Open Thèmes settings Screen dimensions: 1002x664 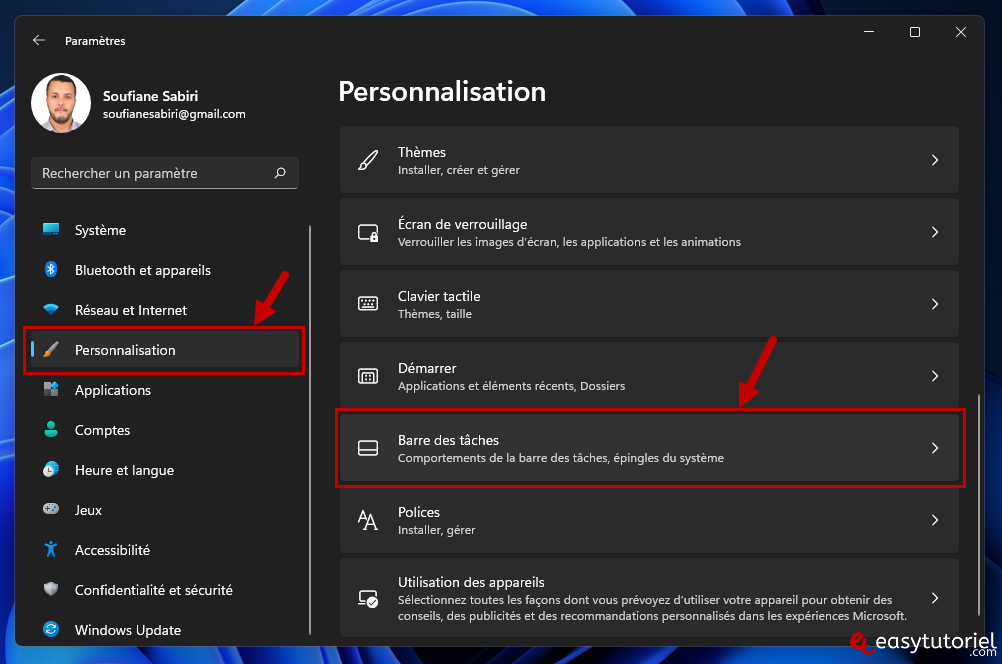649,160
